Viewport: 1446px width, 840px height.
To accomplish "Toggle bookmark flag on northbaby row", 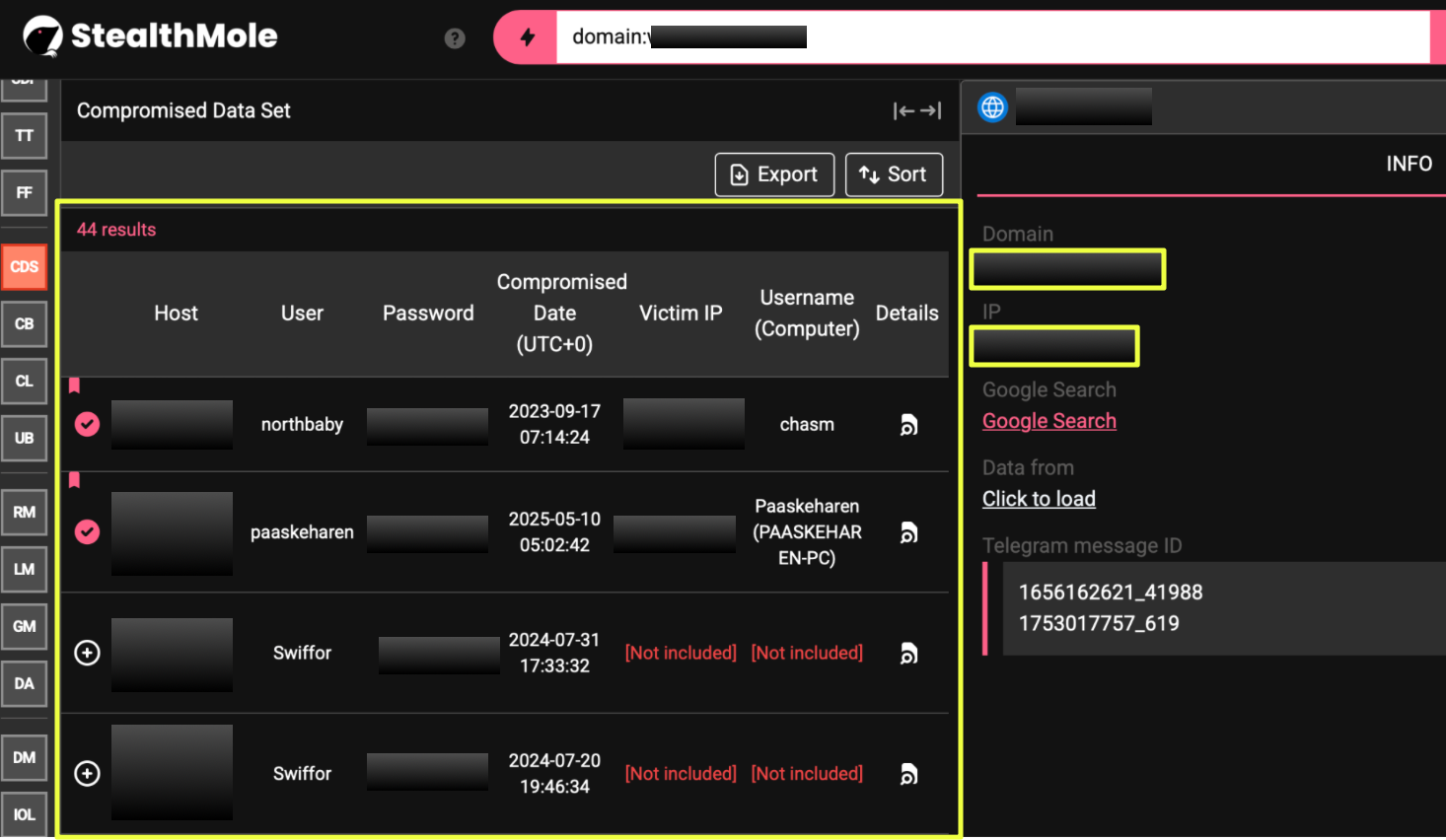I will pos(74,385).
